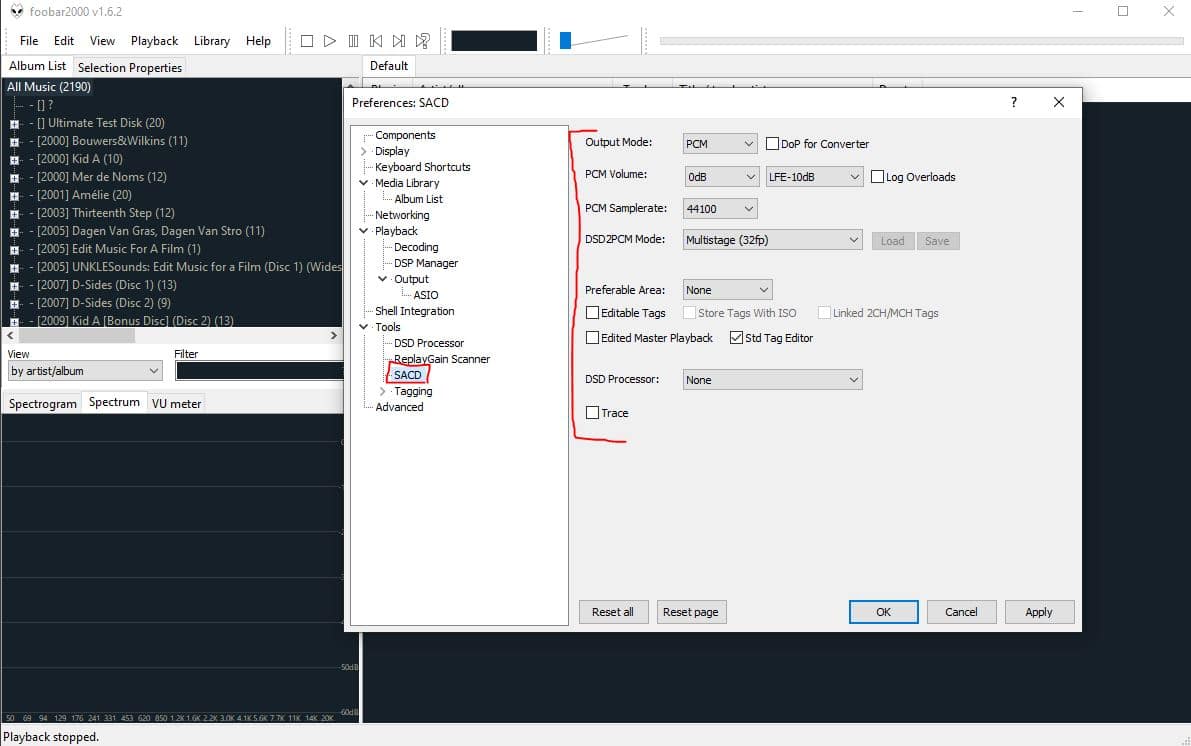This screenshot has width=1191, height=746.
Task: Click the Apply button
Action: pyautogui.click(x=1038, y=612)
